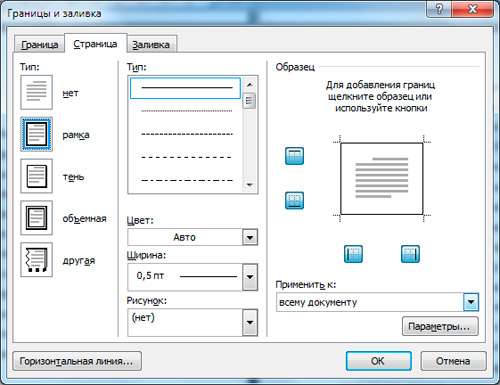Click the sample page preview thumbnail

coord(382,179)
